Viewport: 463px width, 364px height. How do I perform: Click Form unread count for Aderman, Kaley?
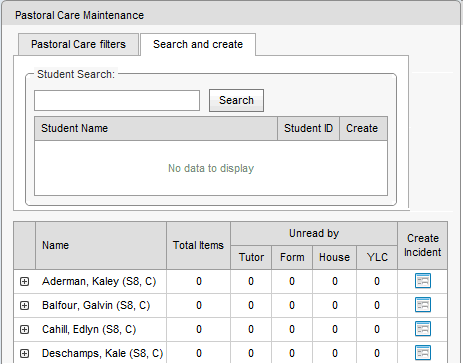292,282
